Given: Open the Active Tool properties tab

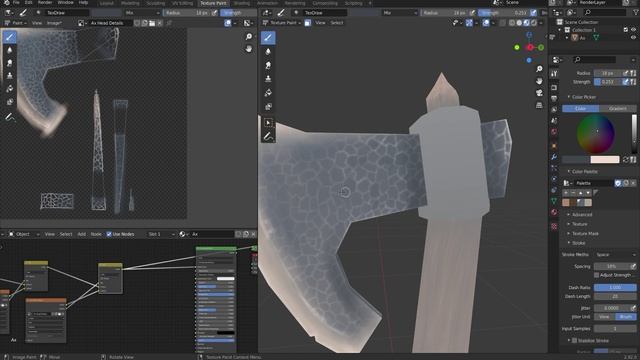Looking at the screenshot, I should pos(554,74).
